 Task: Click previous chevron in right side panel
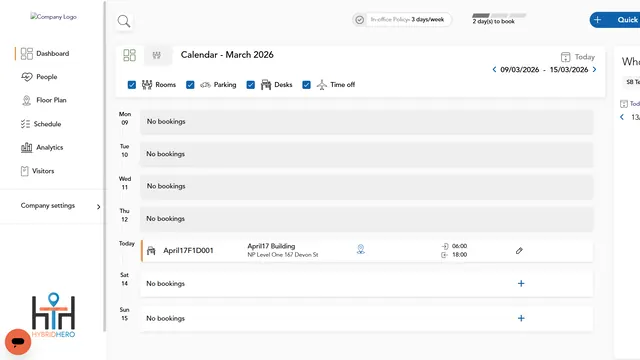[622, 117]
